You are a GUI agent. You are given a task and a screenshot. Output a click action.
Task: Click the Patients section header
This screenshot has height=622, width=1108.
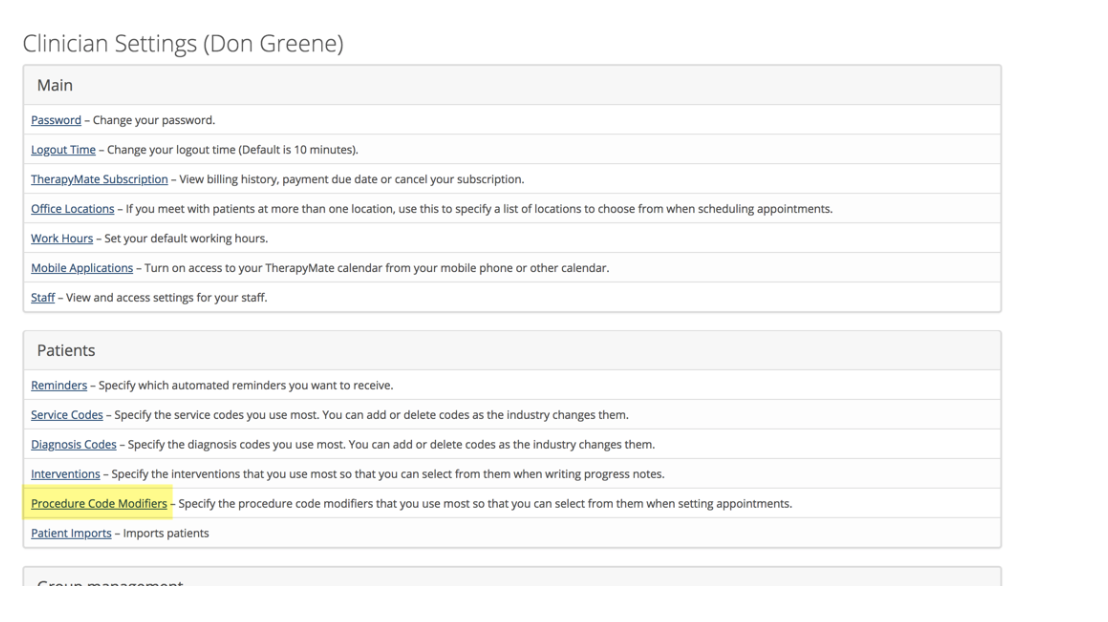(66, 351)
